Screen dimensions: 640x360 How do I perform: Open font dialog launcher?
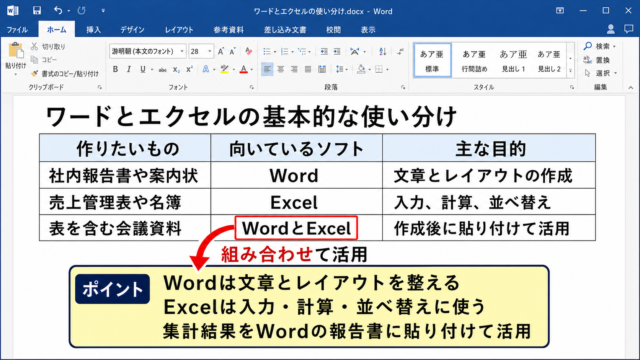coord(251,87)
